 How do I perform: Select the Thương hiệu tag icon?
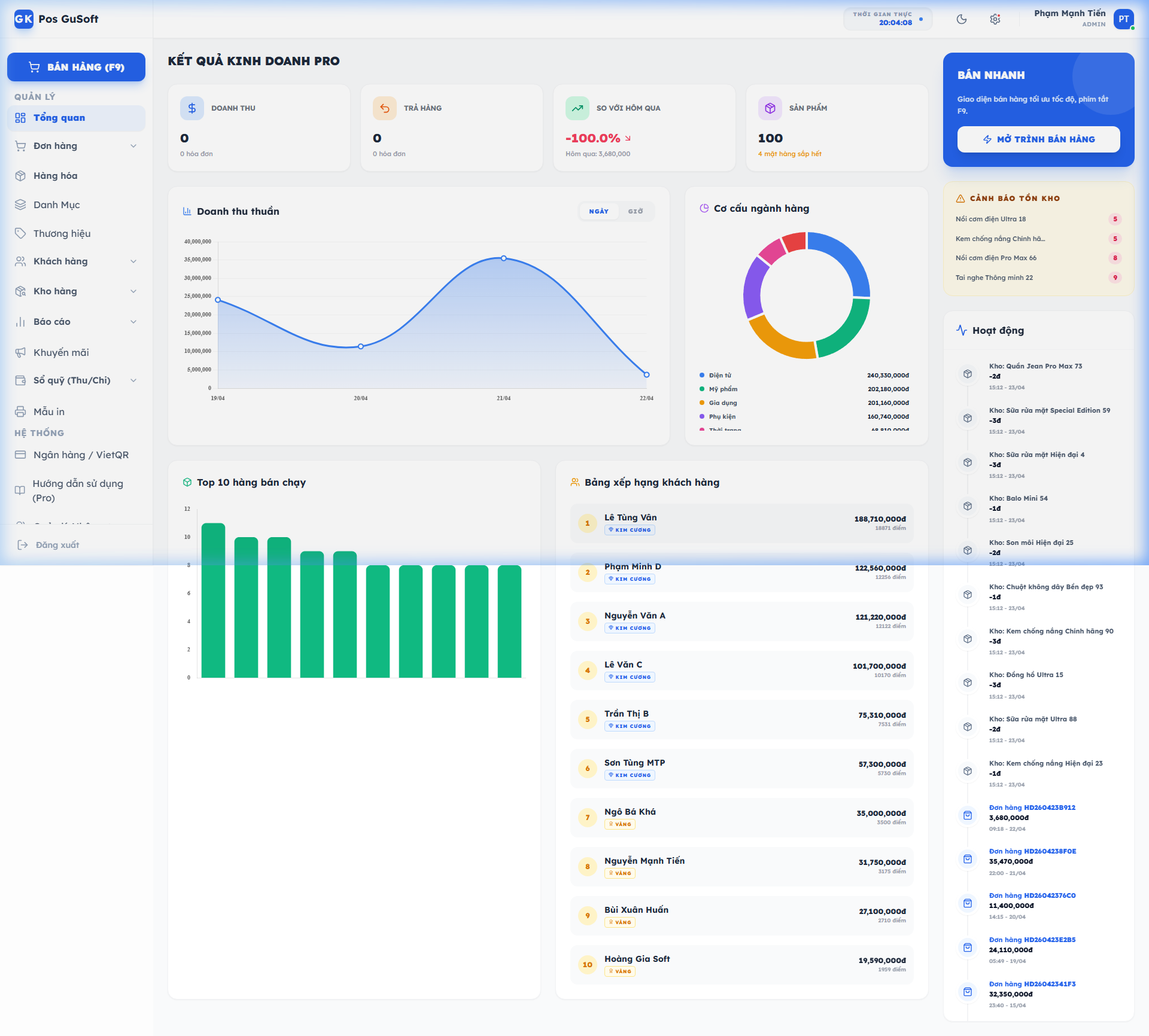[x=20, y=233]
